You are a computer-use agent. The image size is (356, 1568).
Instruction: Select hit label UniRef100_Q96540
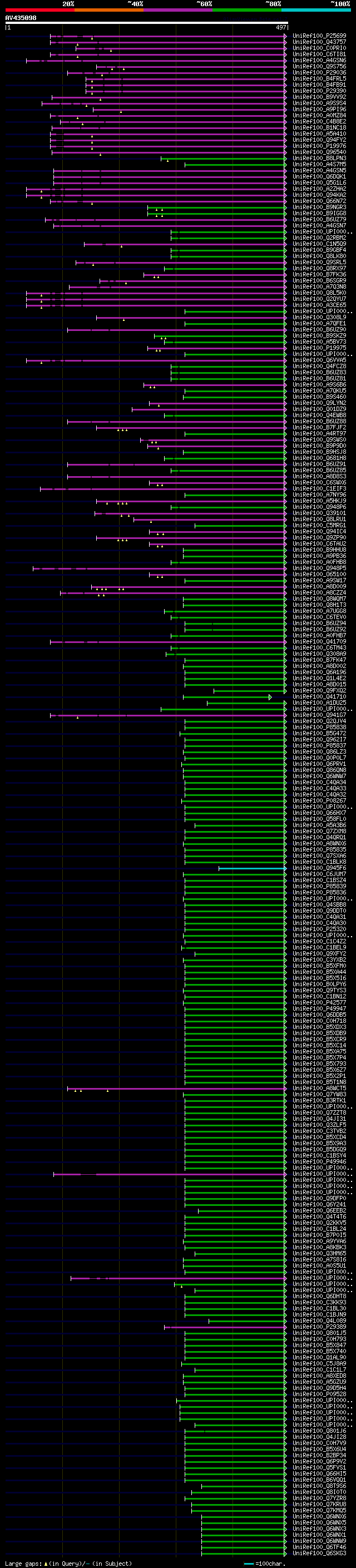(x=319, y=152)
